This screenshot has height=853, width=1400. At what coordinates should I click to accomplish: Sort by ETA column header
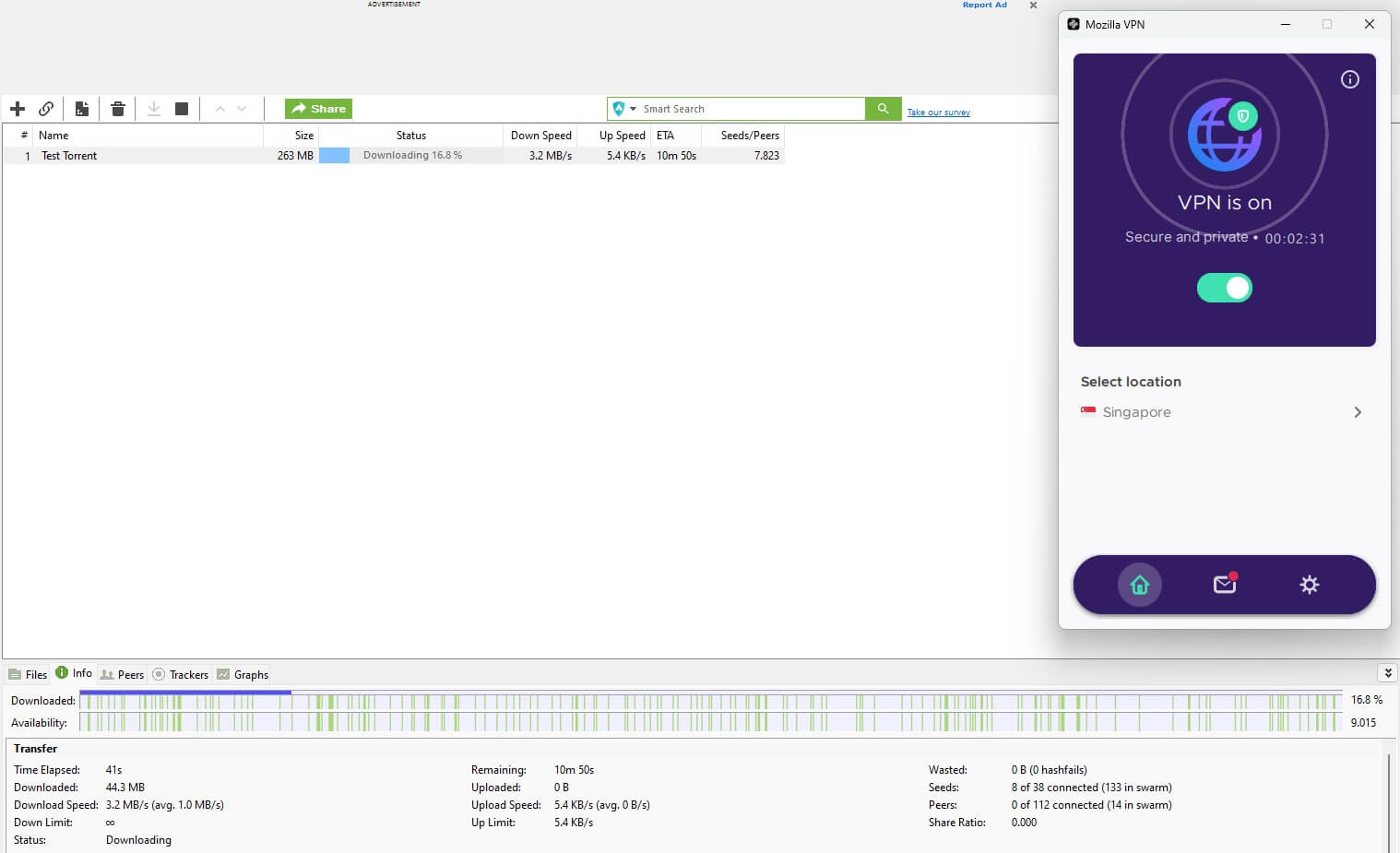(x=675, y=136)
